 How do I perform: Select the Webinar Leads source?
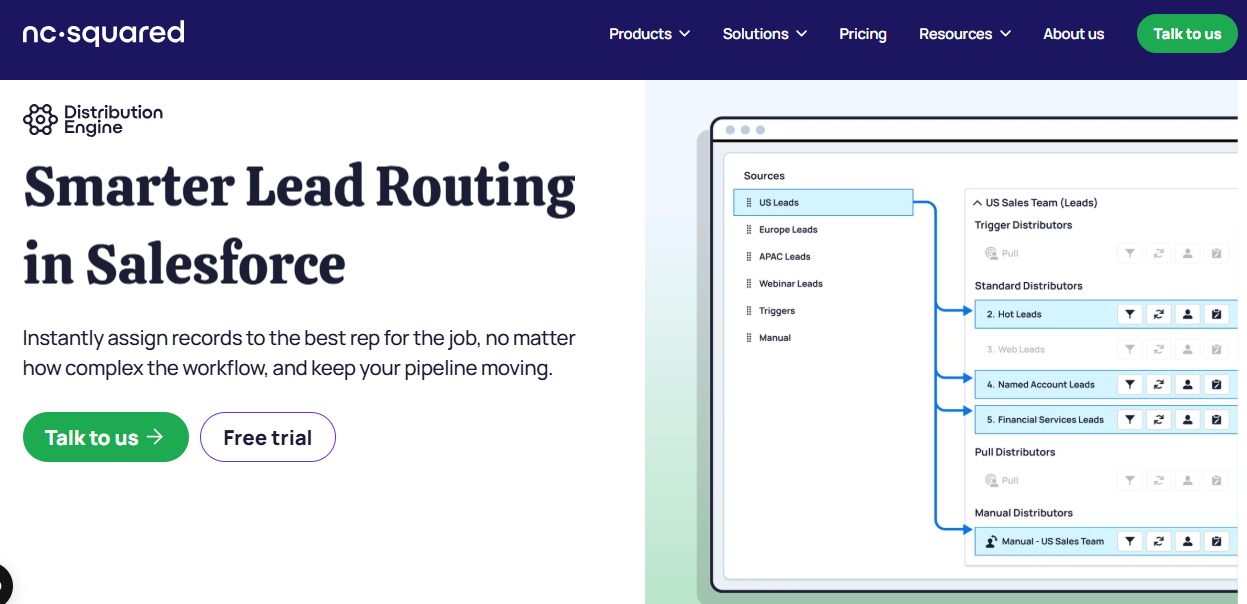click(x=790, y=283)
